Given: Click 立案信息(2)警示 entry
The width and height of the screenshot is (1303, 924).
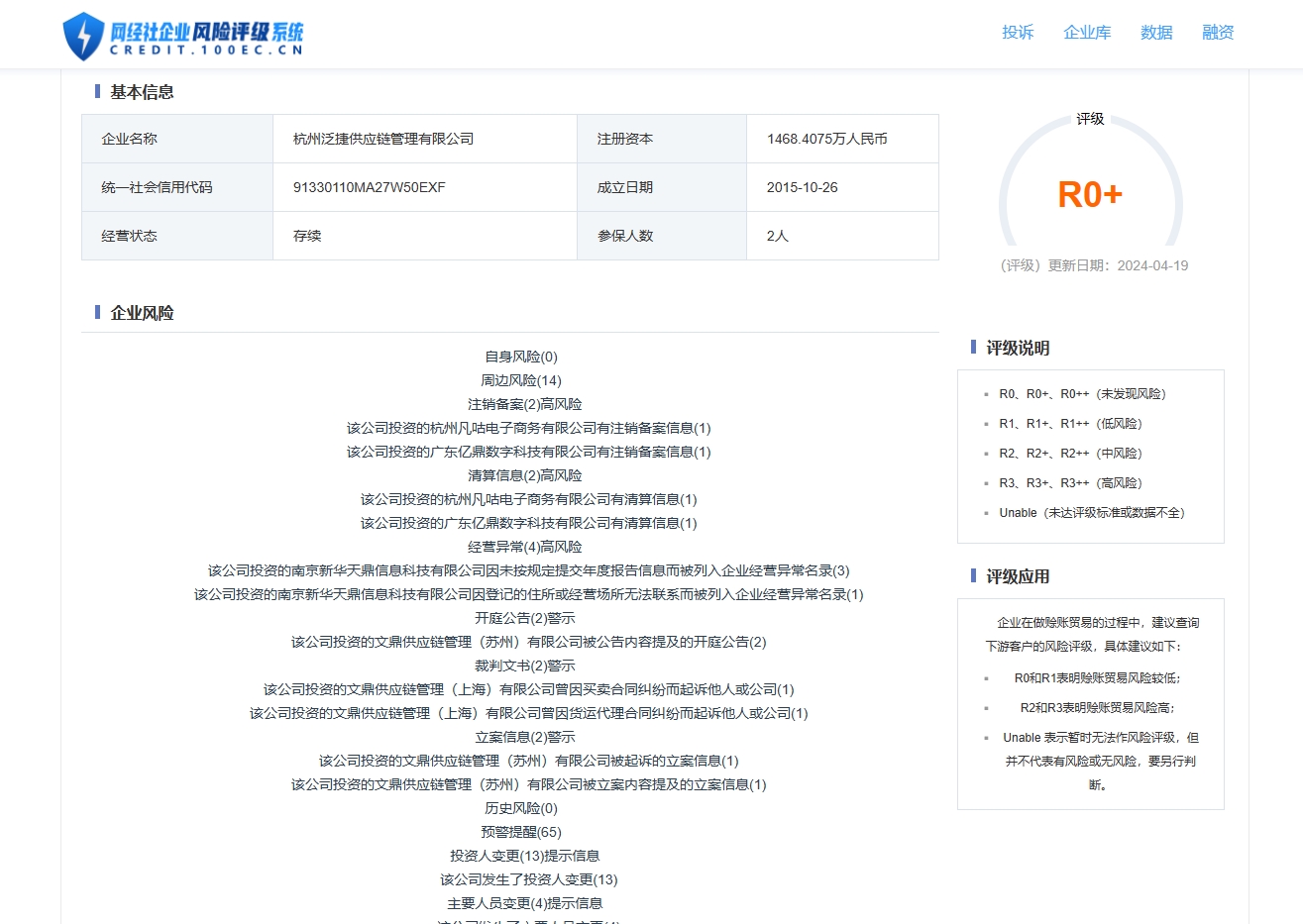Looking at the screenshot, I should (x=525, y=737).
